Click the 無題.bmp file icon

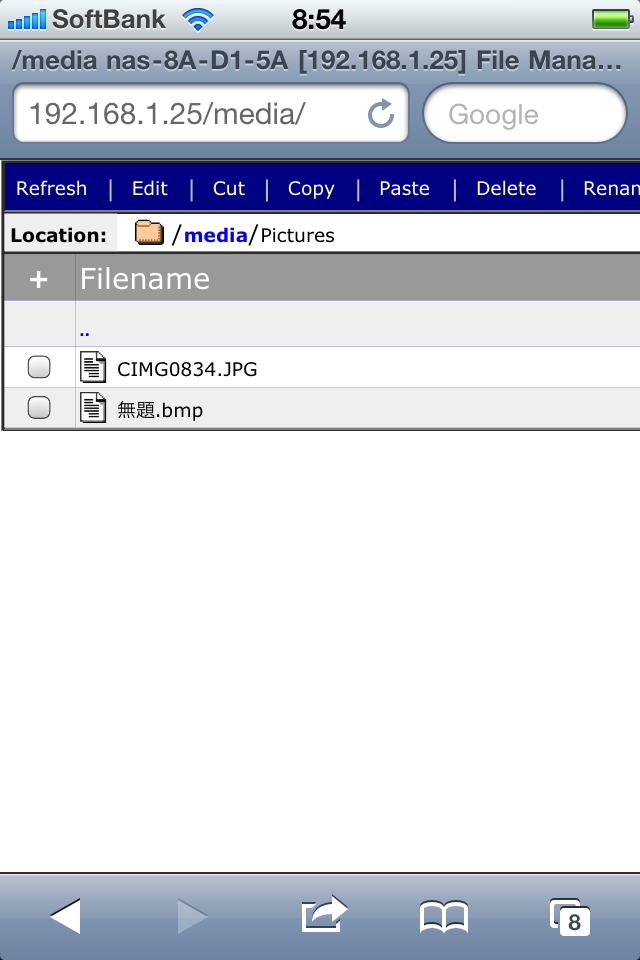point(93,408)
